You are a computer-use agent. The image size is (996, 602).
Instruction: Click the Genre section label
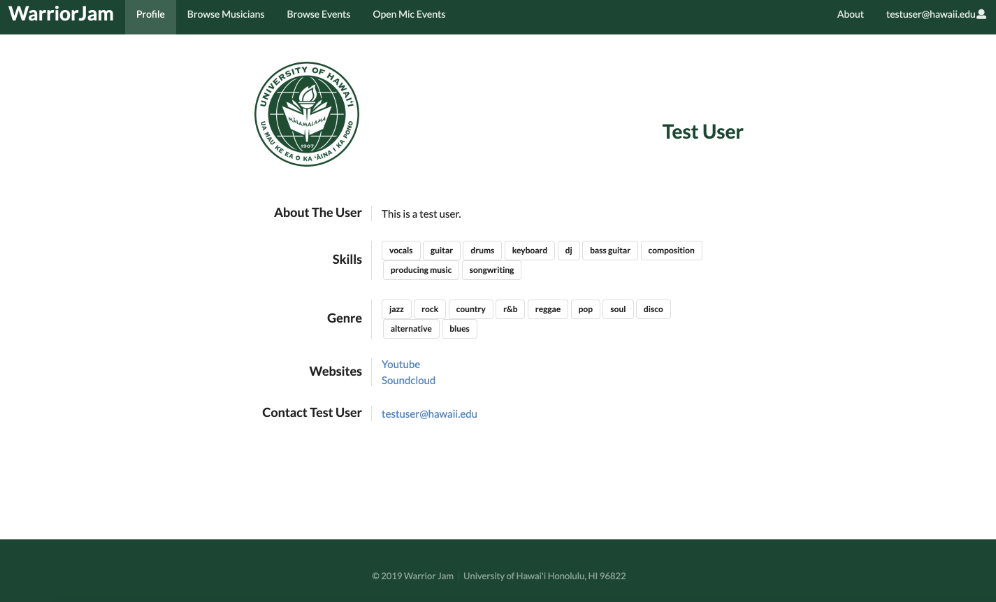click(x=344, y=318)
